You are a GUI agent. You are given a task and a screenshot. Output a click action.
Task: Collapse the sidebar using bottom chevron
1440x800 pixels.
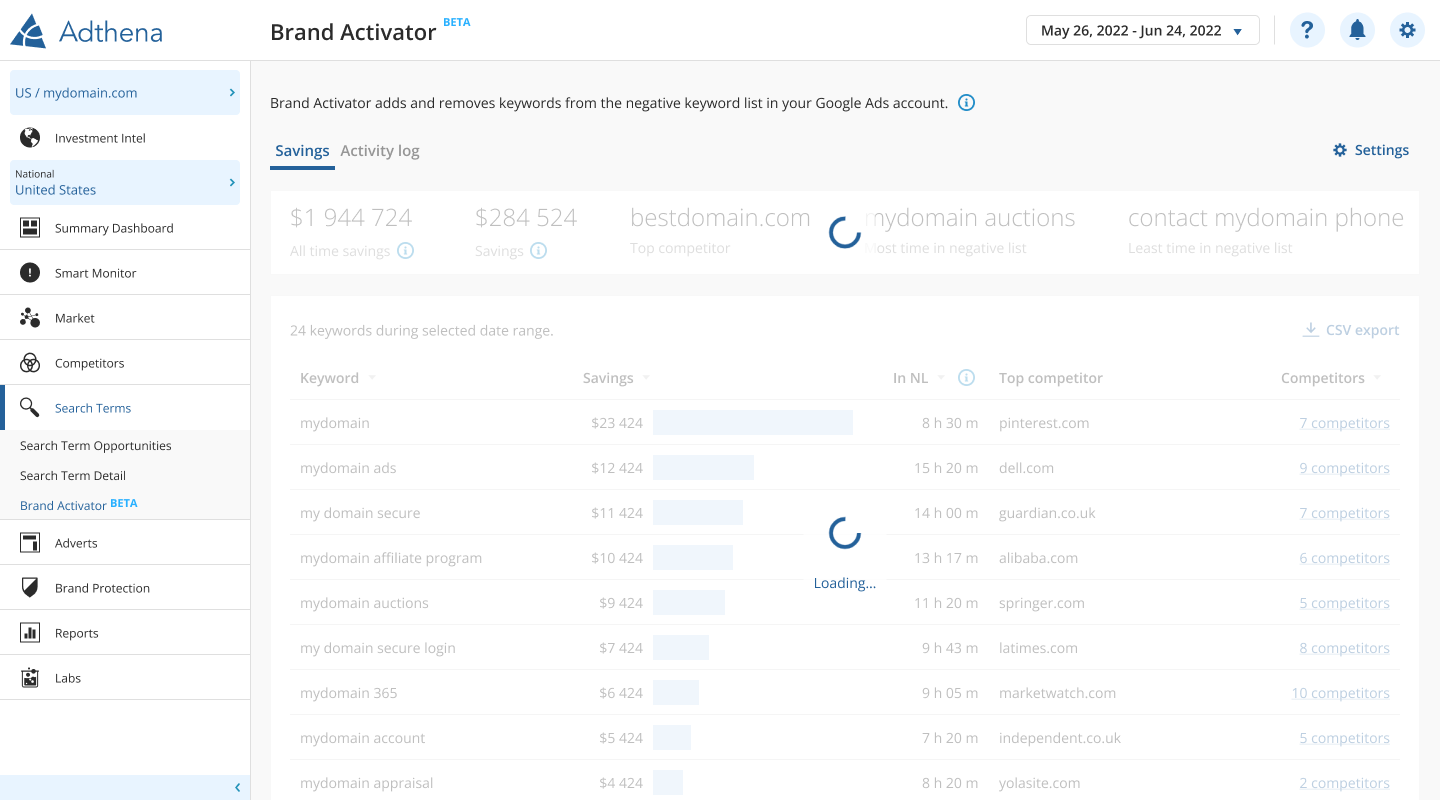pos(237,788)
